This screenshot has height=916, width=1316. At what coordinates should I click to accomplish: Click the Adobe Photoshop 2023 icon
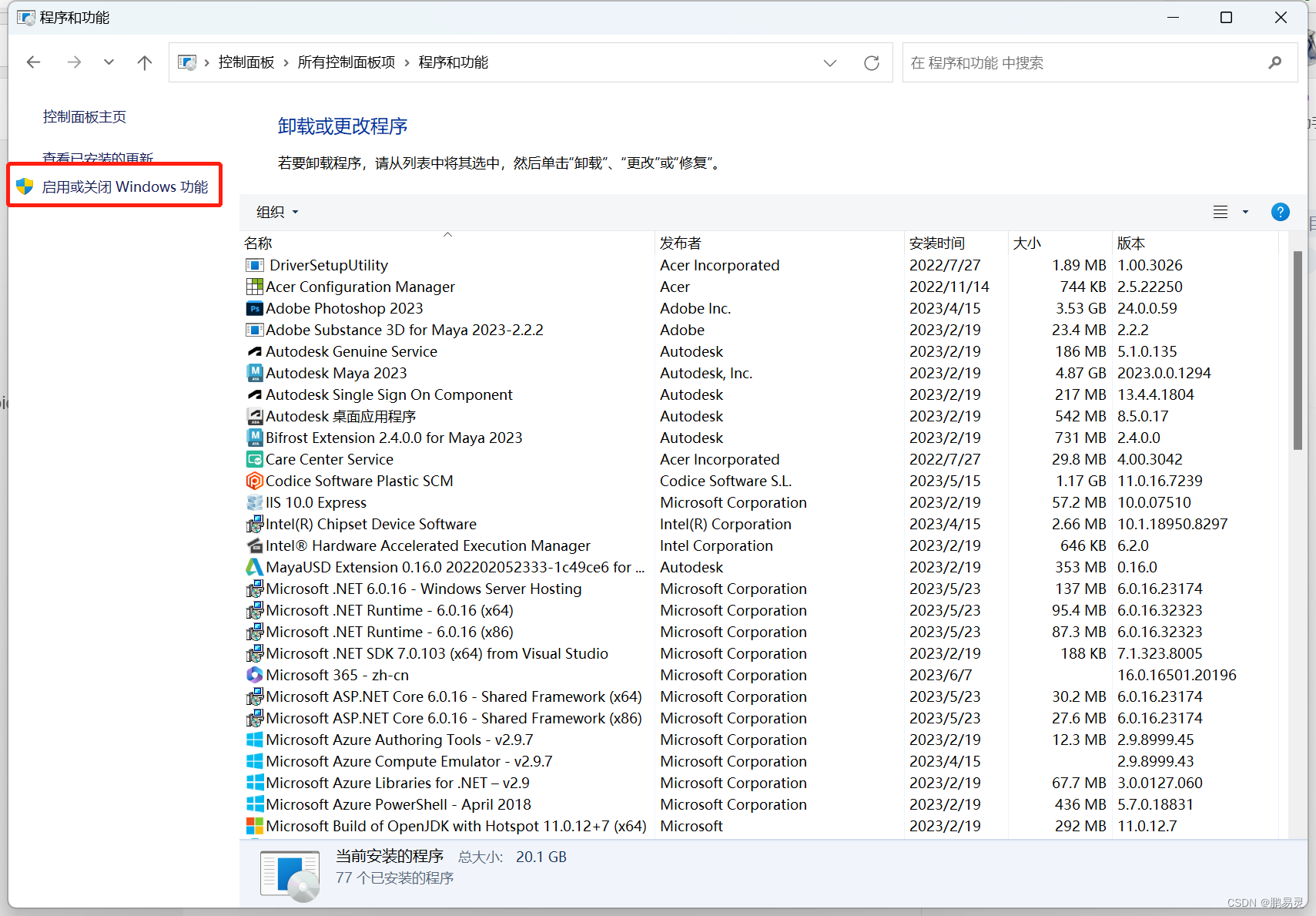click(254, 309)
